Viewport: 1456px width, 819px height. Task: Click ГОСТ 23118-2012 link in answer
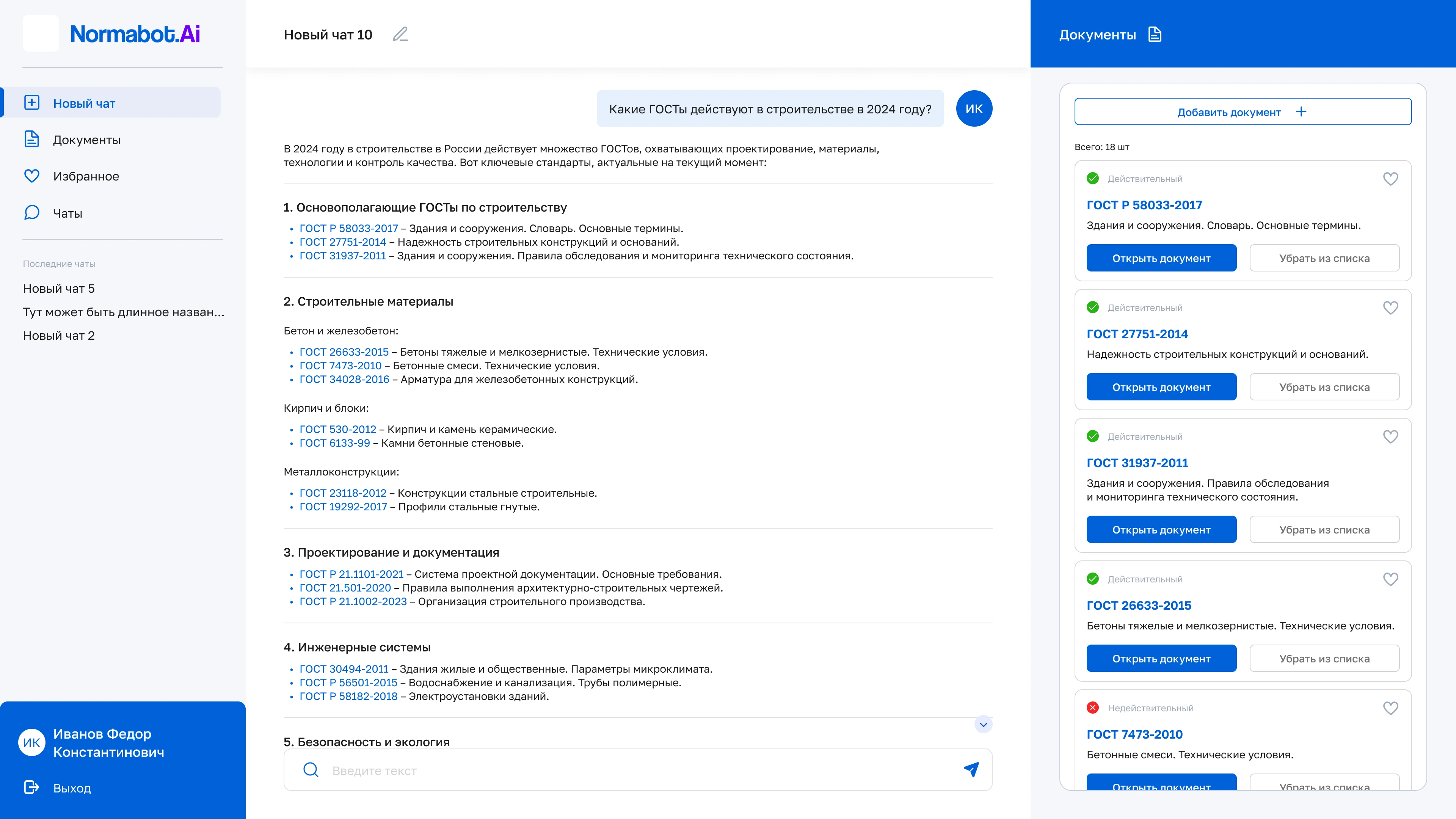(x=342, y=493)
